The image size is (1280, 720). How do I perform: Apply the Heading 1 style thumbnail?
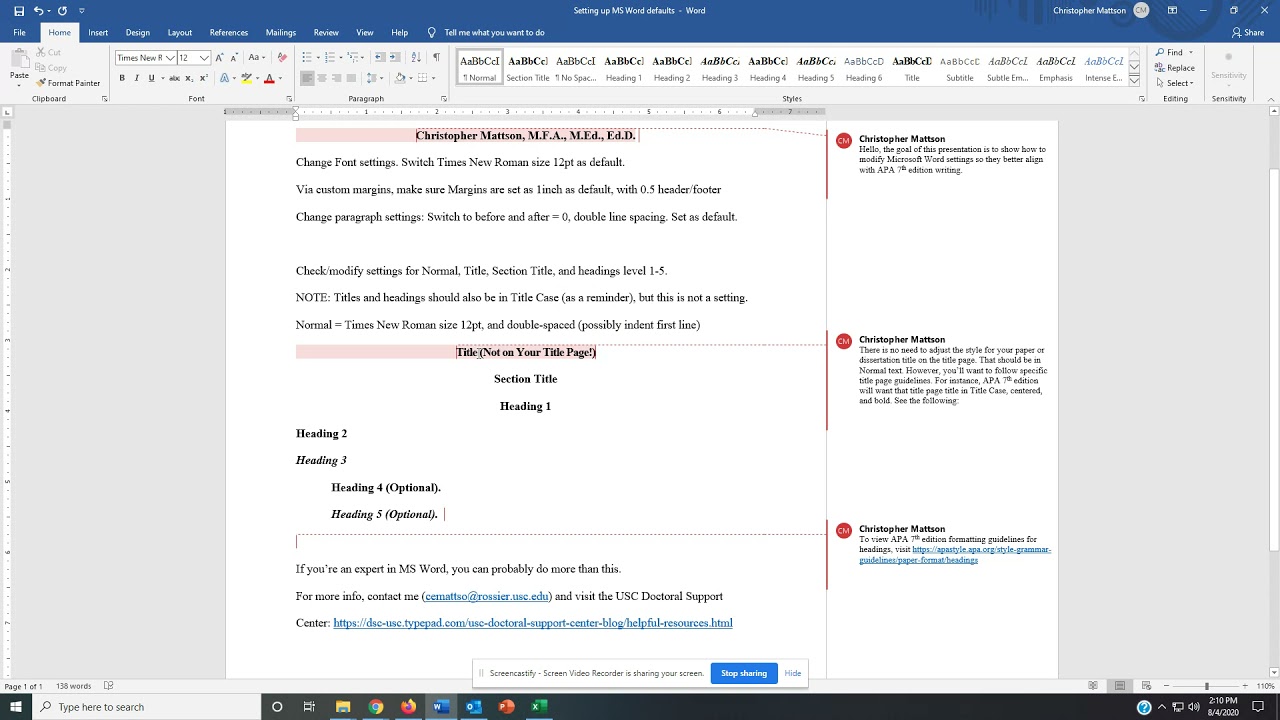(x=624, y=68)
